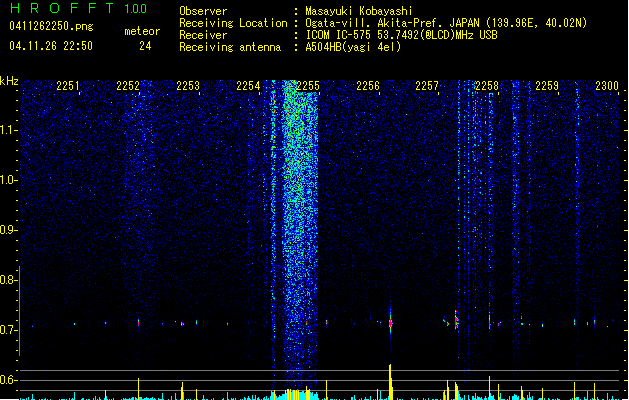
Task: Click the 2259 time marker
Action: (x=547, y=86)
